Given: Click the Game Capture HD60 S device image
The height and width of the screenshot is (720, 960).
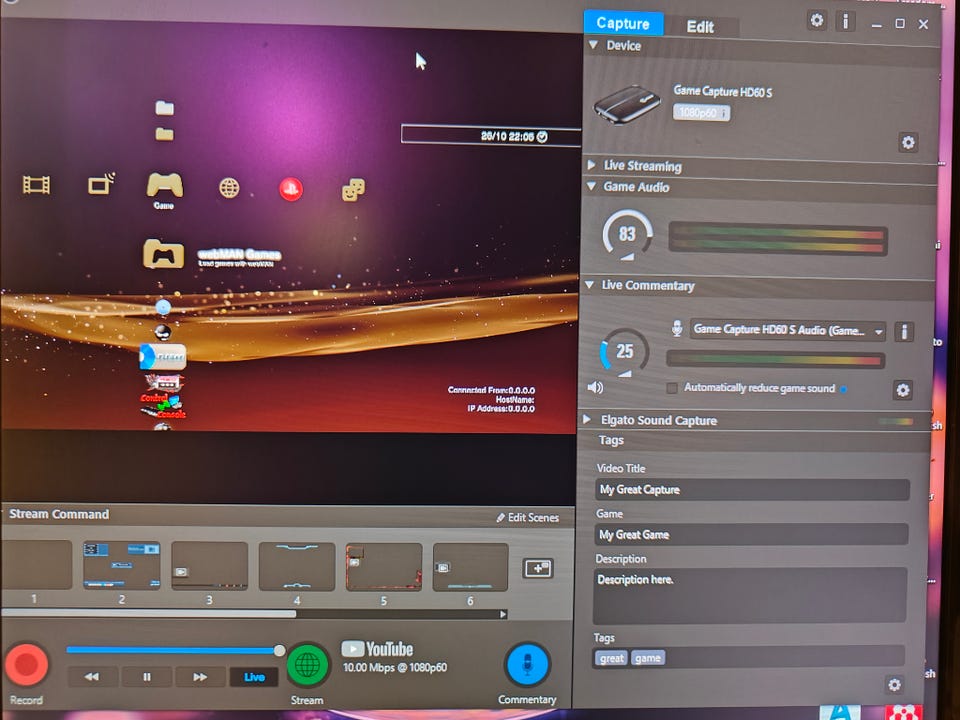Looking at the screenshot, I should pyautogui.click(x=627, y=105).
